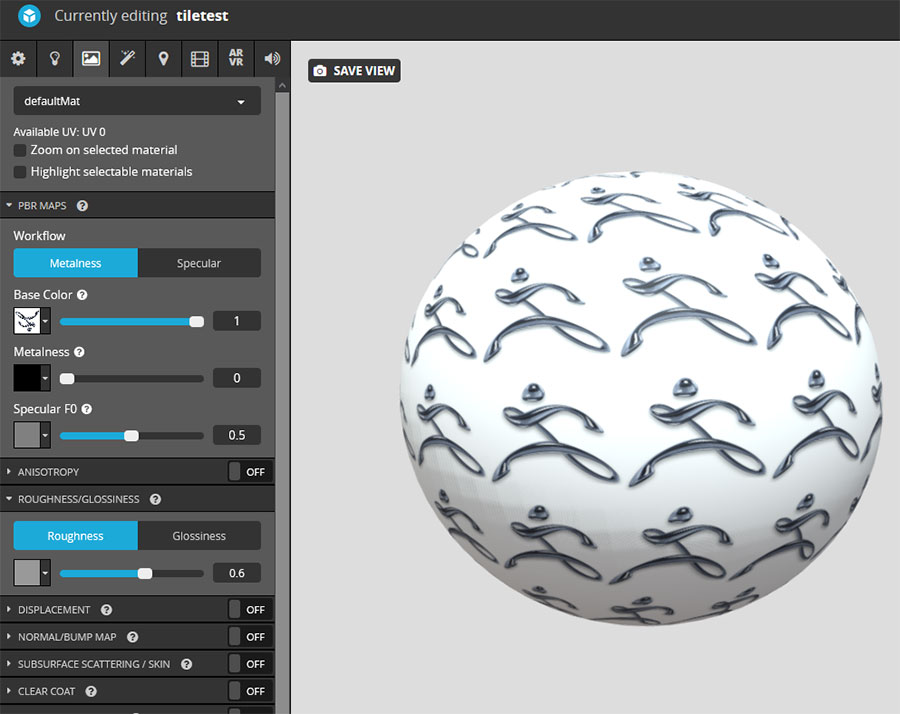Click help icon next to PBR MAPS
Image resolution: width=900 pixels, height=714 pixels.
tap(82, 205)
